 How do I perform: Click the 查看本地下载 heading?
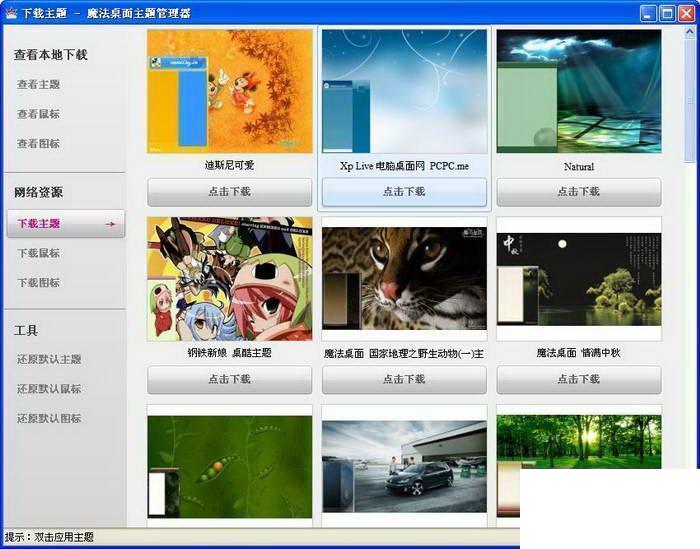[50, 55]
